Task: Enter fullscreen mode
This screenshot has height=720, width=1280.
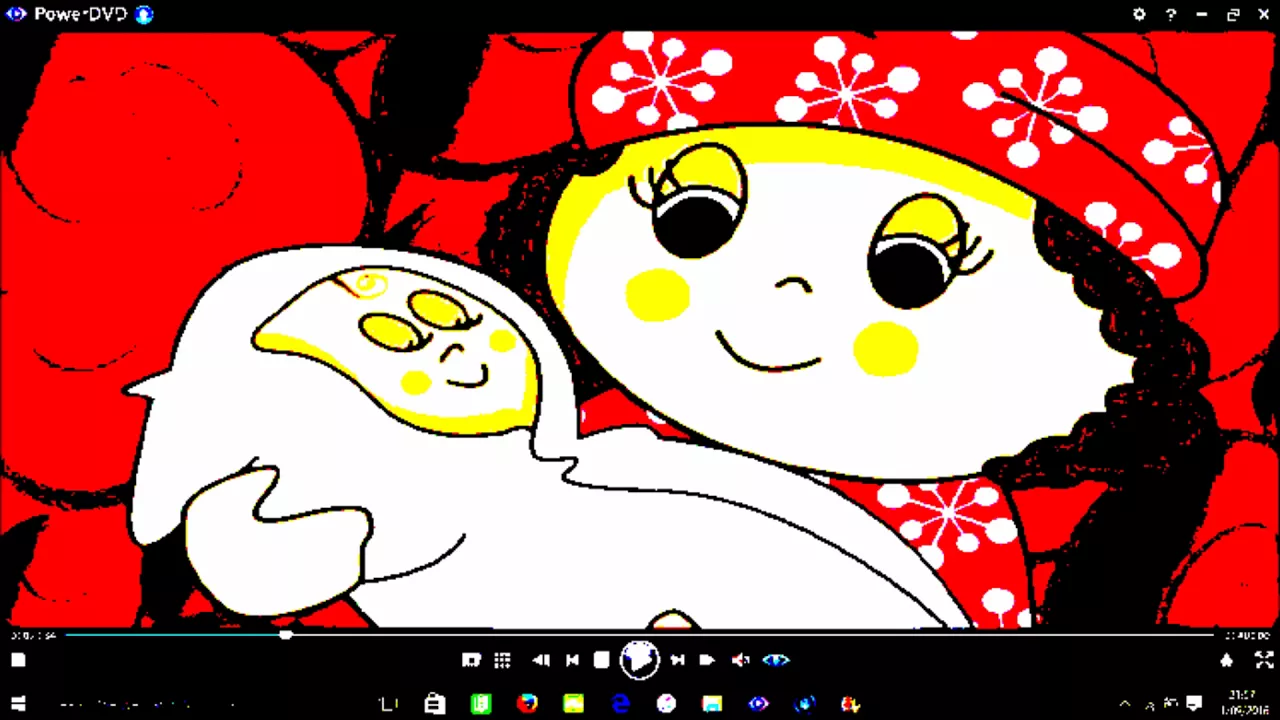Action: [x=1264, y=660]
